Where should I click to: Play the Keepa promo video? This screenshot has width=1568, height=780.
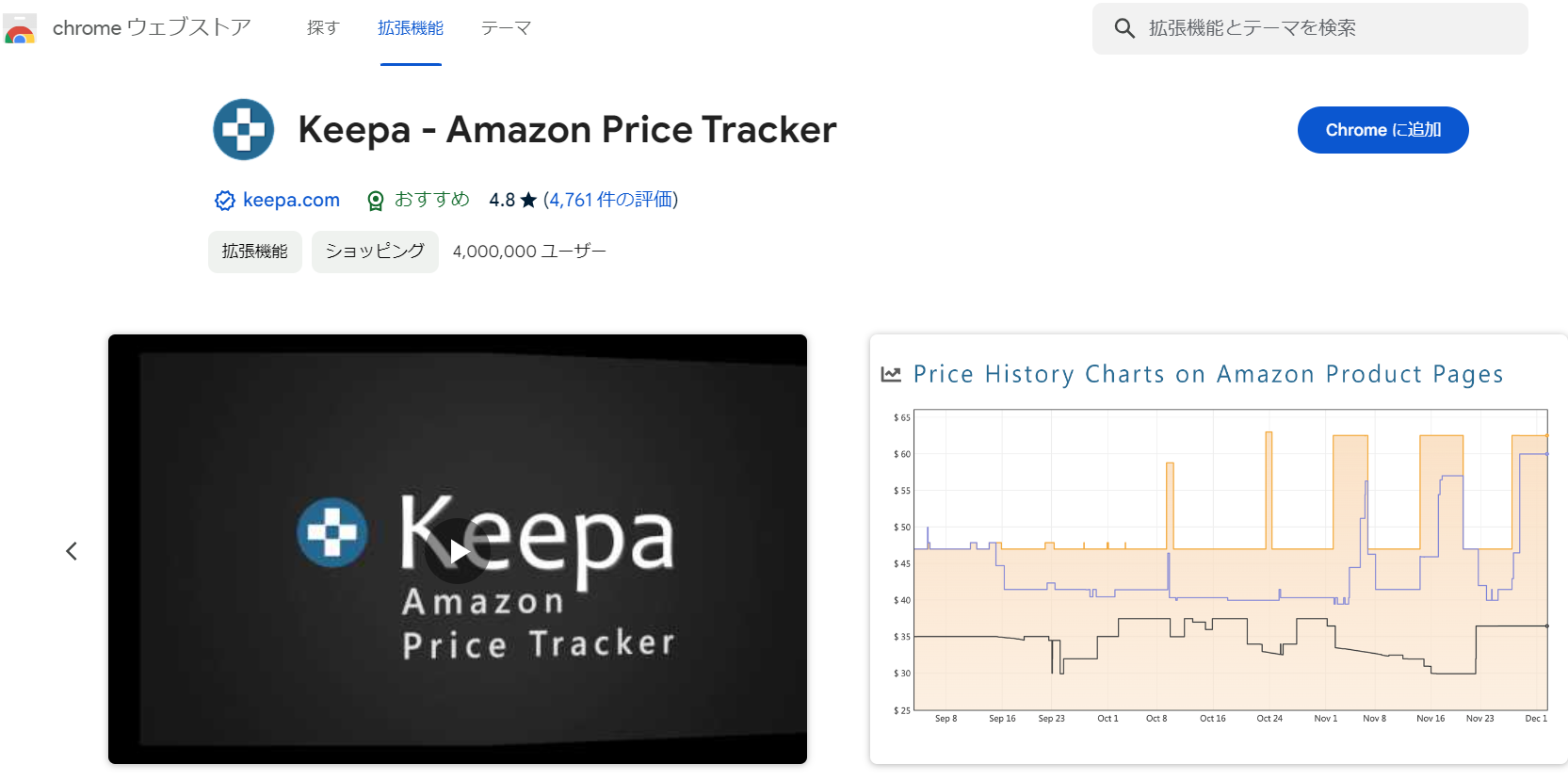(458, 551)
